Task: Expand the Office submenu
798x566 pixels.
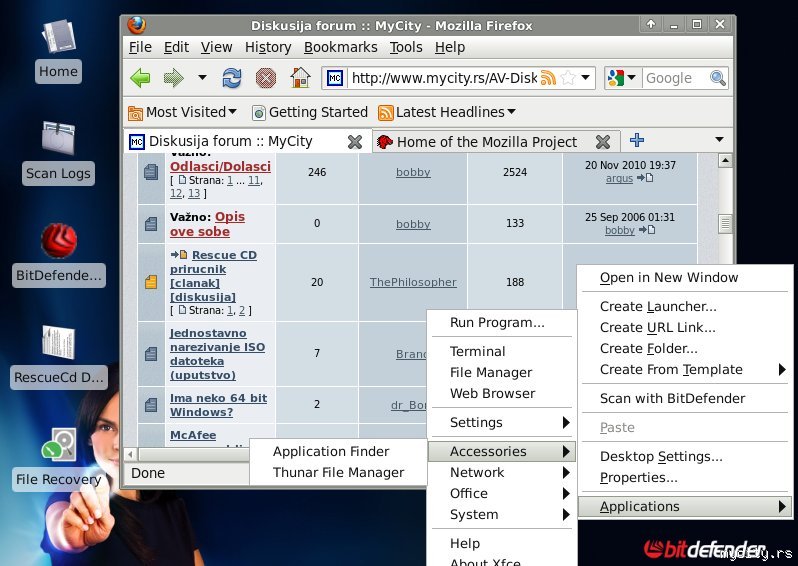Action: [502, 493]
